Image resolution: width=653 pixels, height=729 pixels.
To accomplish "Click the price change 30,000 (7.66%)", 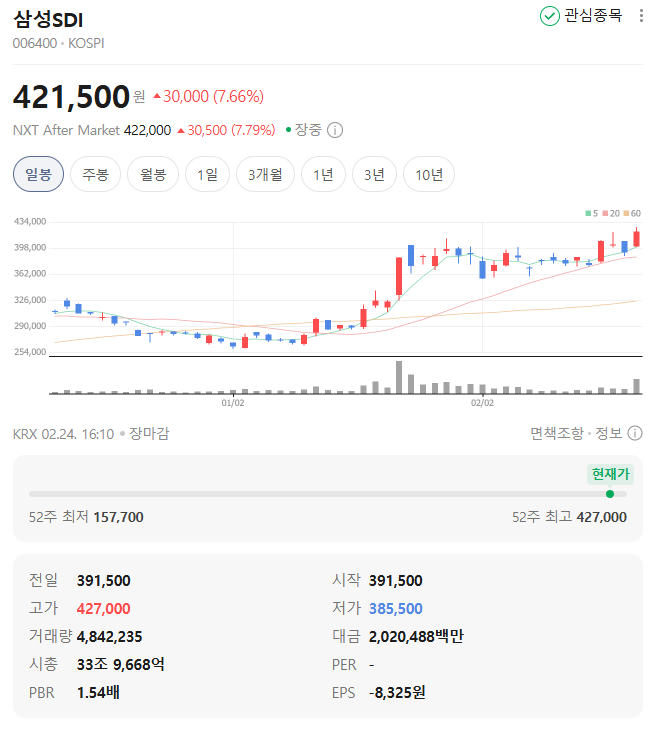I will pos(209,96).
